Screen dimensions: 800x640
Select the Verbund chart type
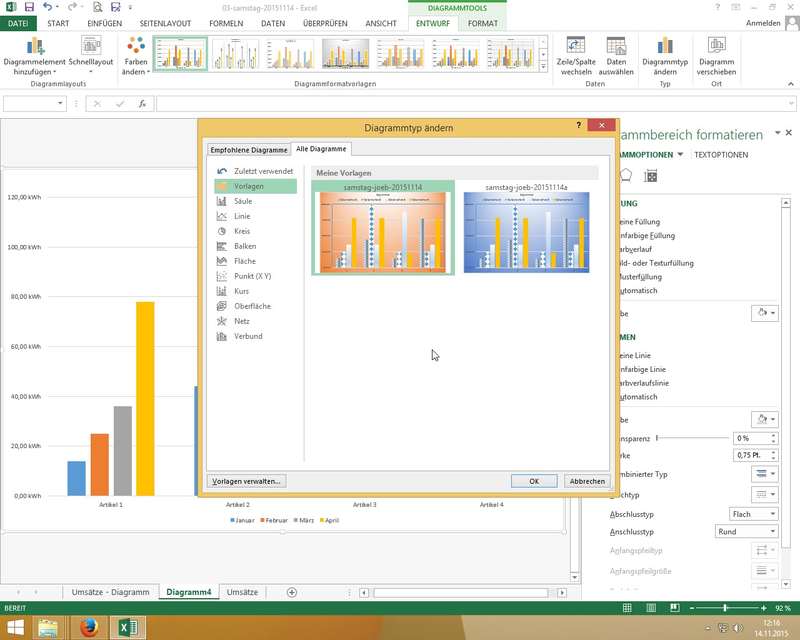point(248,336)
